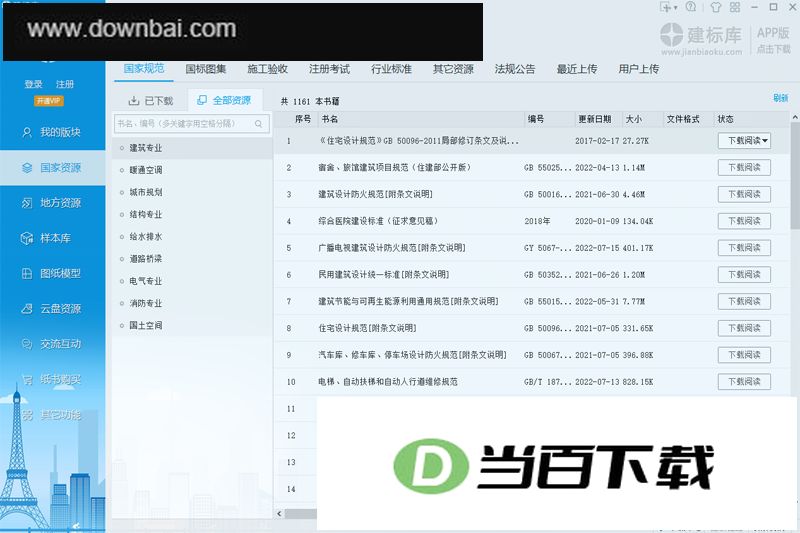Click 下载阅读 for 电梯、自动扶梯和自动人行道维修规范
This screenshot has width=800, height=533.
pyautogui.click(x=744, y=382)
